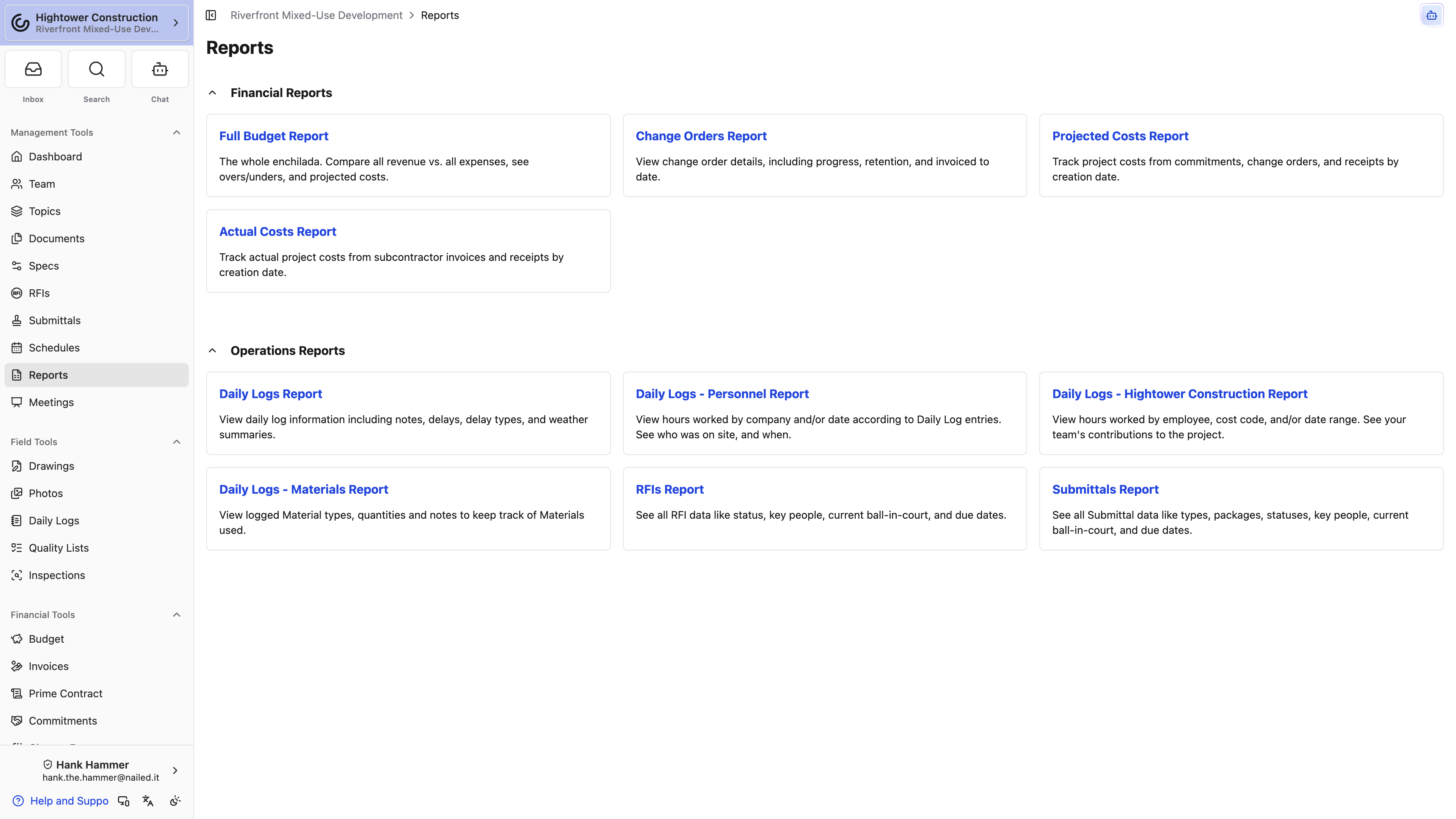Screen dimensions: 1456x819
Task: Collapse the Field Tools section
Action: click(176, 442)
